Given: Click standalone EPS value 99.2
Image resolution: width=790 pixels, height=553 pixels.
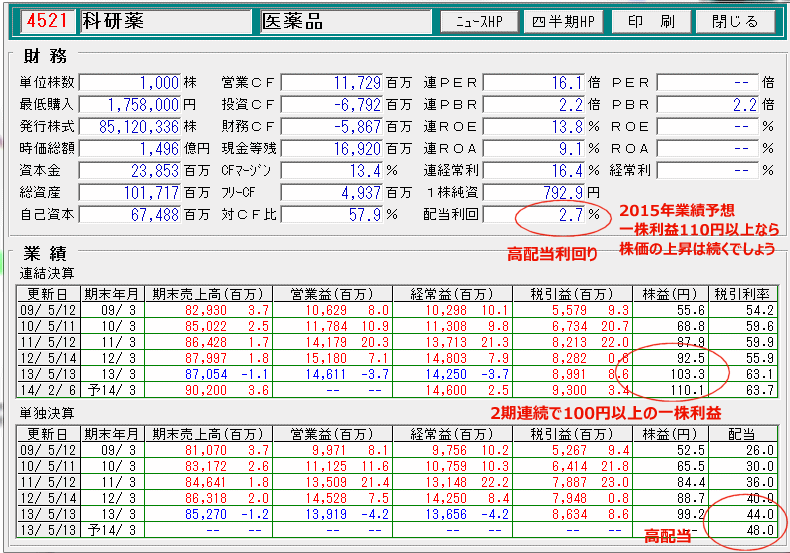Looking at the screenshot, I should [x=691, y=514].
